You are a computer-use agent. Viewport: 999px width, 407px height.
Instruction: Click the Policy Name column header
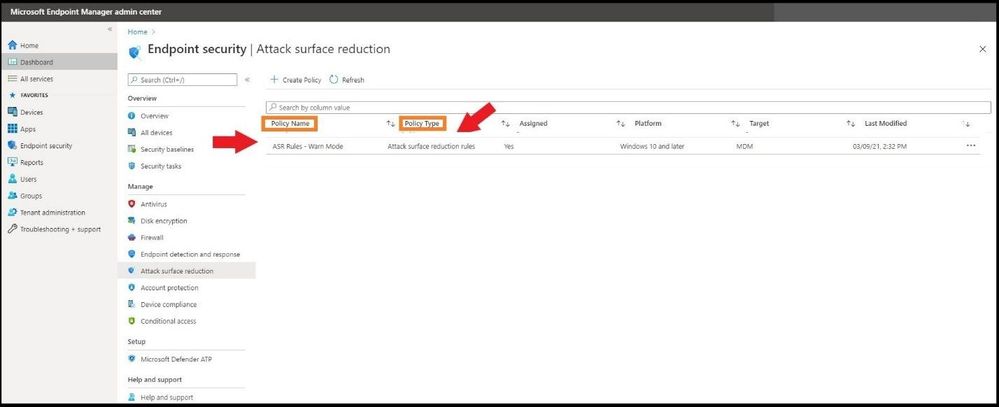tap(291, 124)
